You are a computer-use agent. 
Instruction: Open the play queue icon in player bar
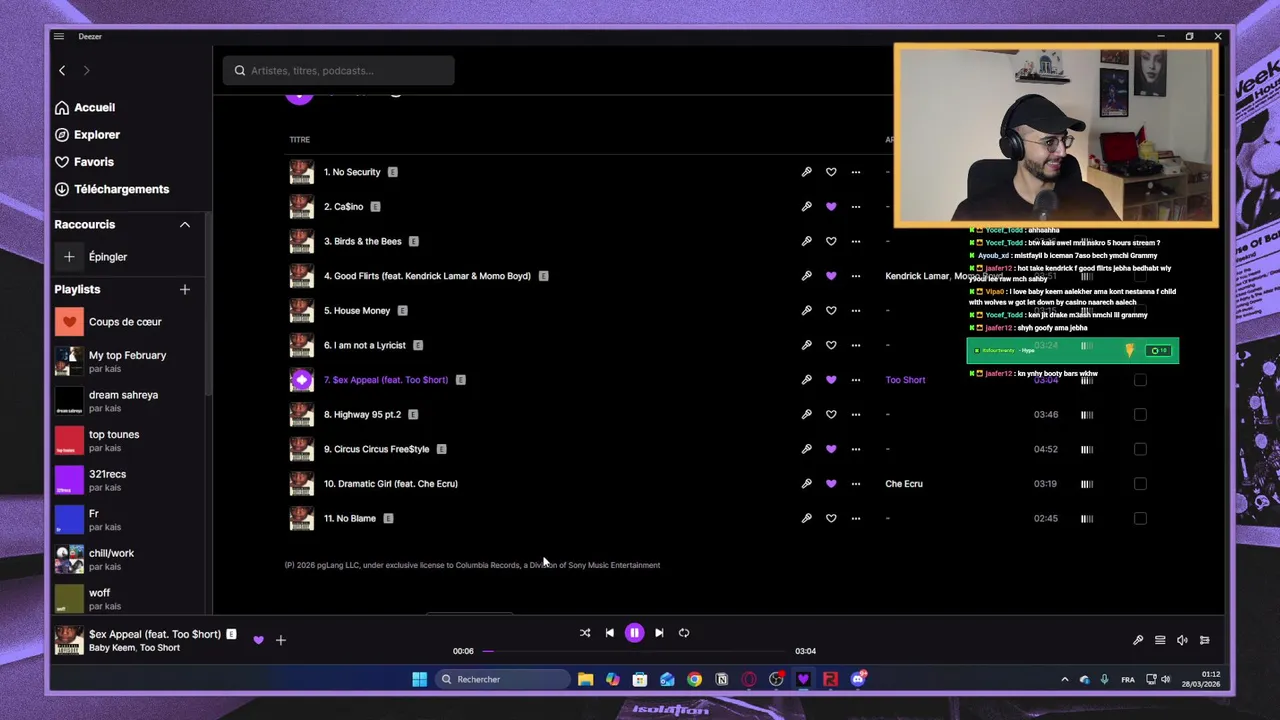(x=1160, y=640)
